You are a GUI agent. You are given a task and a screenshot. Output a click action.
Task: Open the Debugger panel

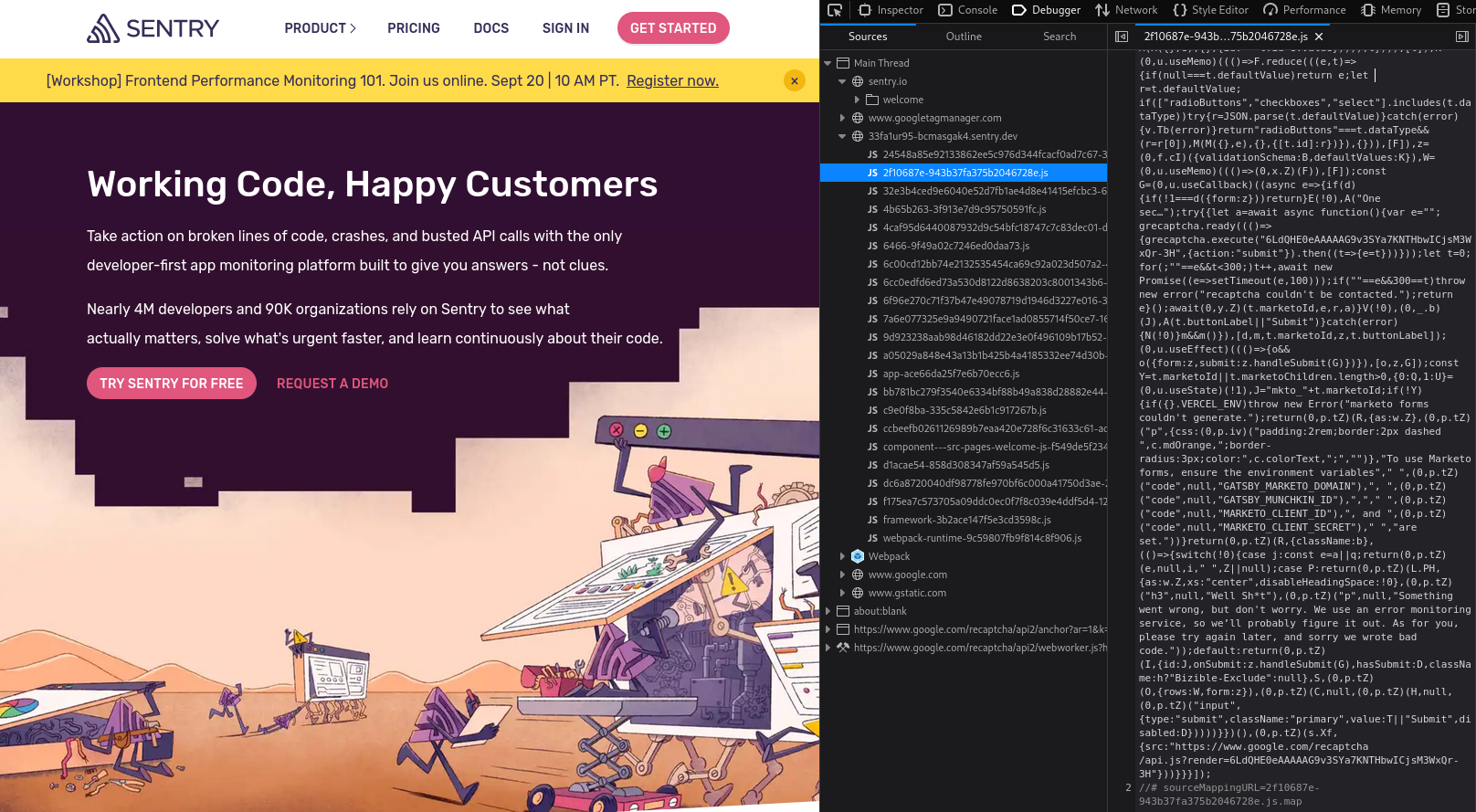[x=1046, y=10]
